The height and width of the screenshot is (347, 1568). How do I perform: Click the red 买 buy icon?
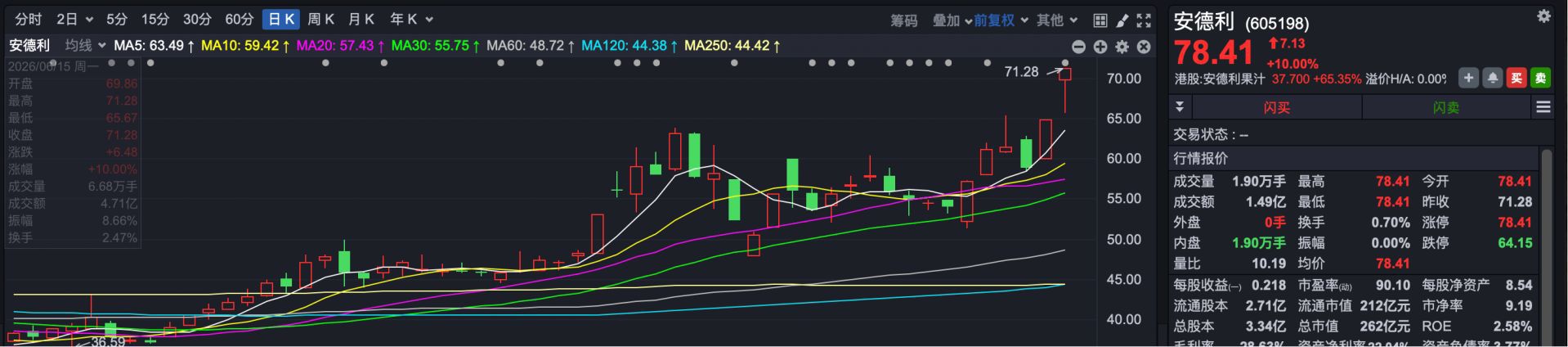click(1516, 78)
